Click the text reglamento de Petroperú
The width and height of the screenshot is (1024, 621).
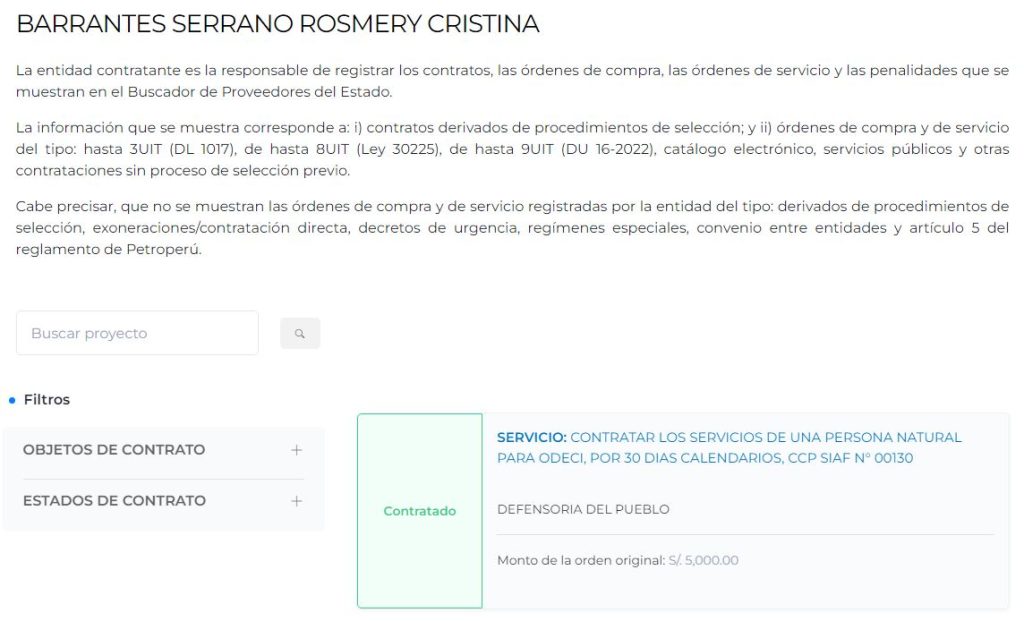(x=108, y=250)
